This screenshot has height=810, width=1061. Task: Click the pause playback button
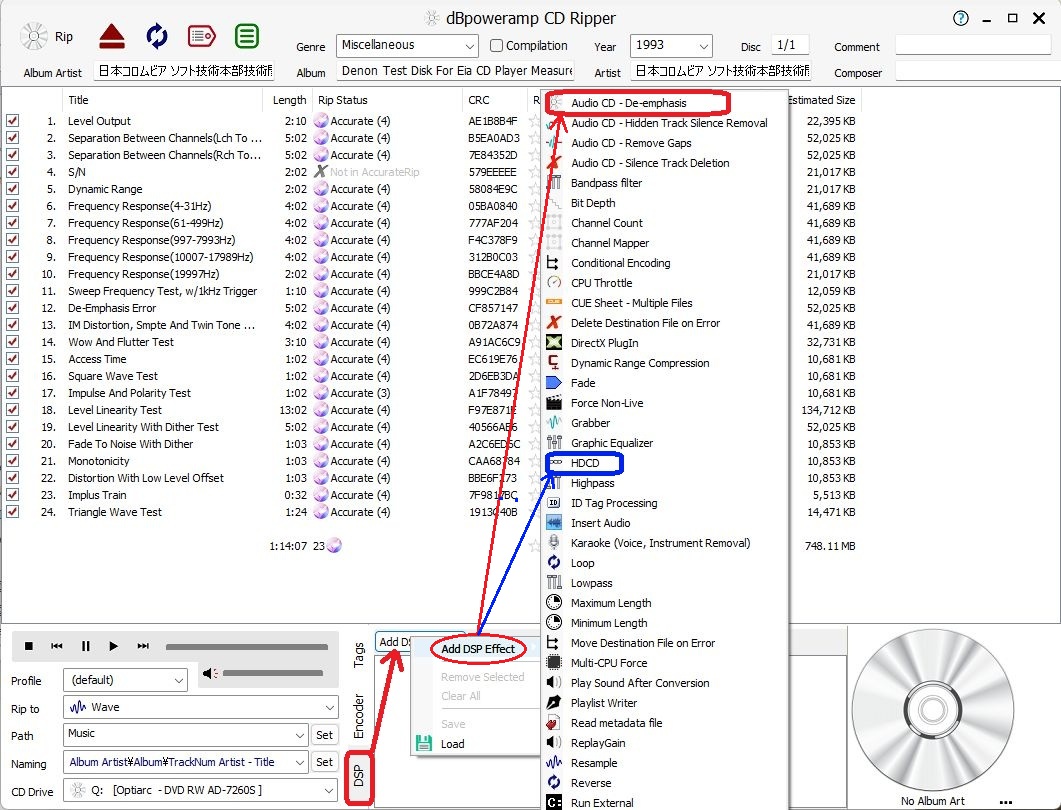pos(86,647)
